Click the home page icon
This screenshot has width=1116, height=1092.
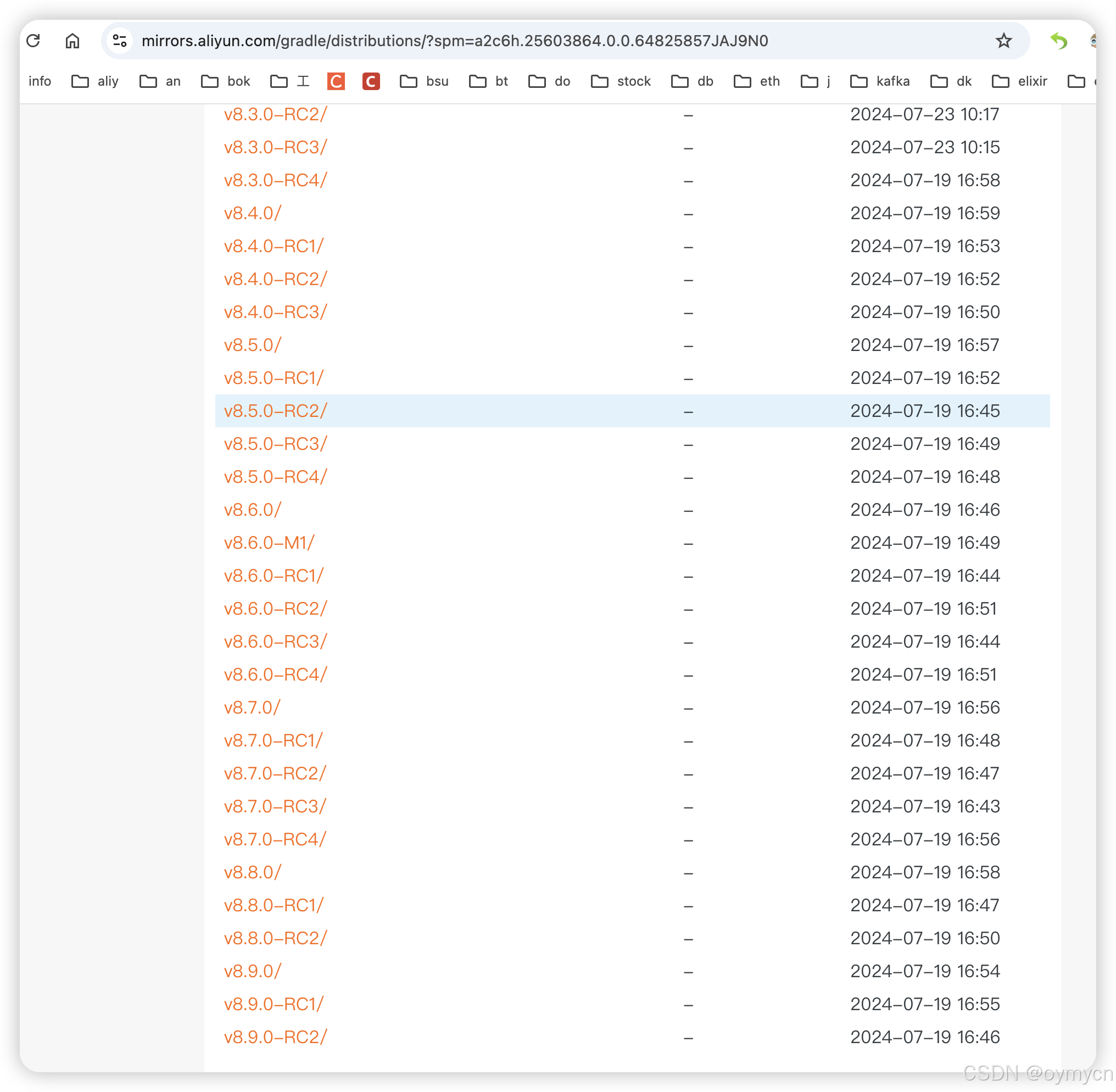(72, 41)
